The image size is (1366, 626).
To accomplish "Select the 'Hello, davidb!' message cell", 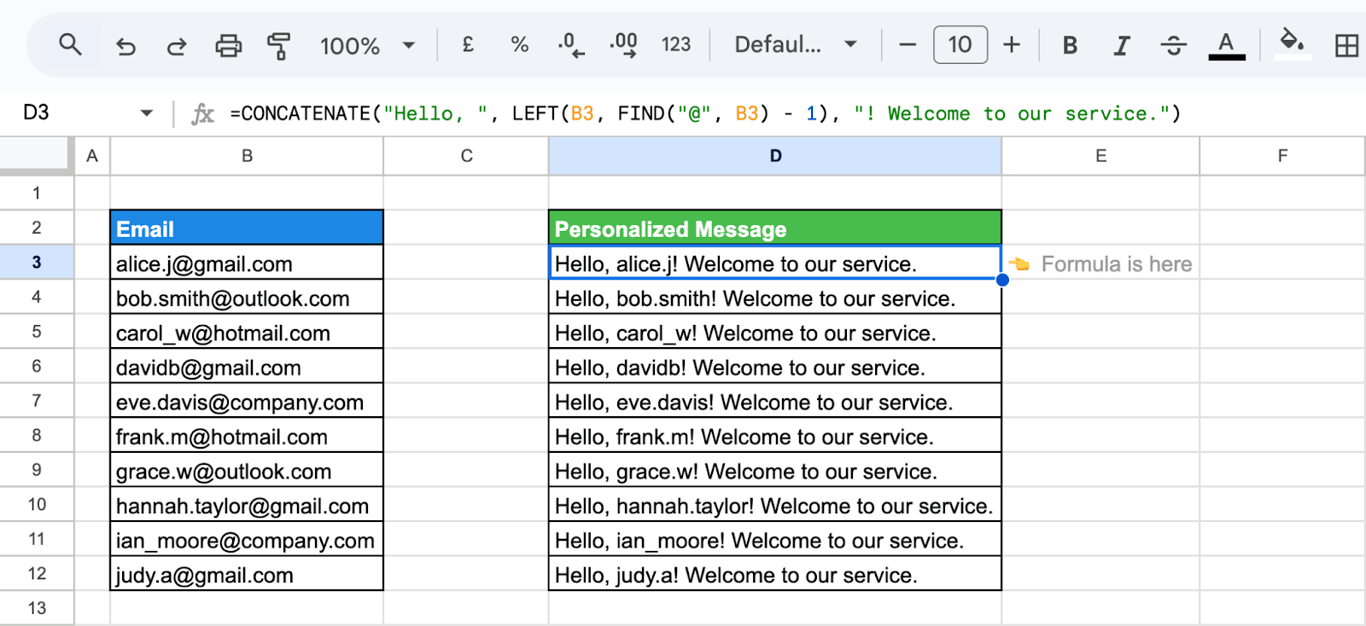I will pos(775,366).
